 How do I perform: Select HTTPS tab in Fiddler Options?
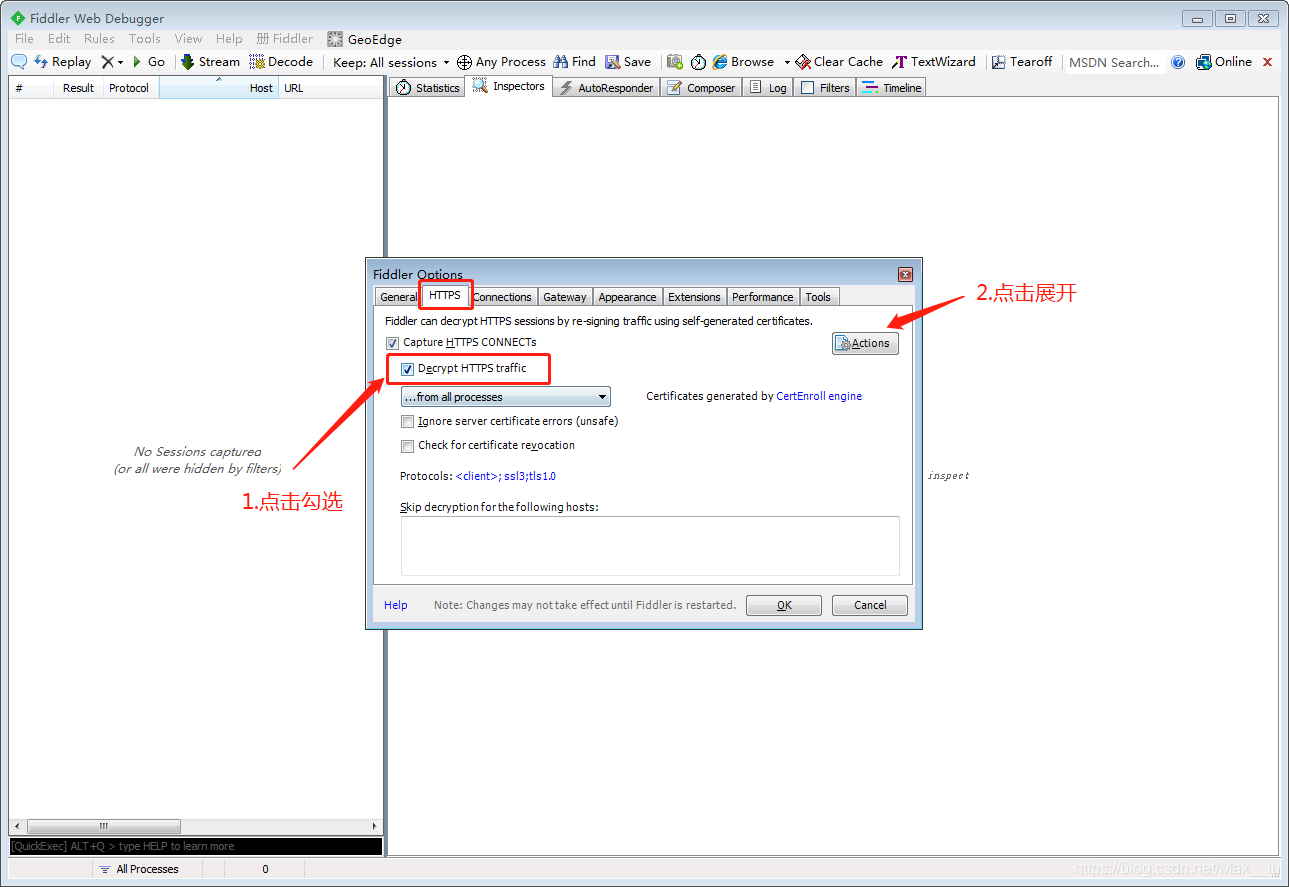445,295
